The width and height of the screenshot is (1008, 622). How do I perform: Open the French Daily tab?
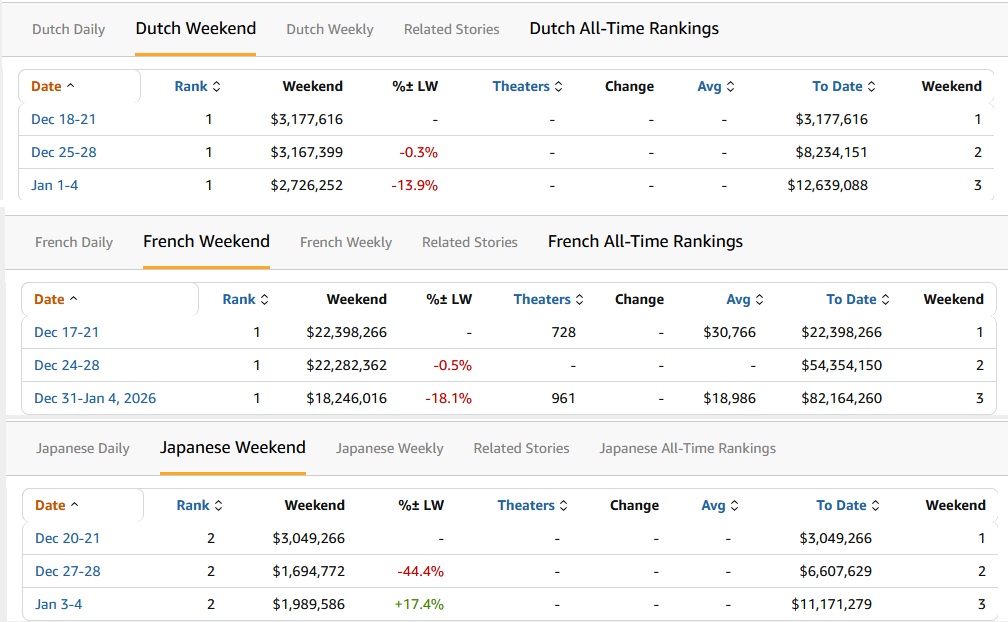tap(74, 242)
